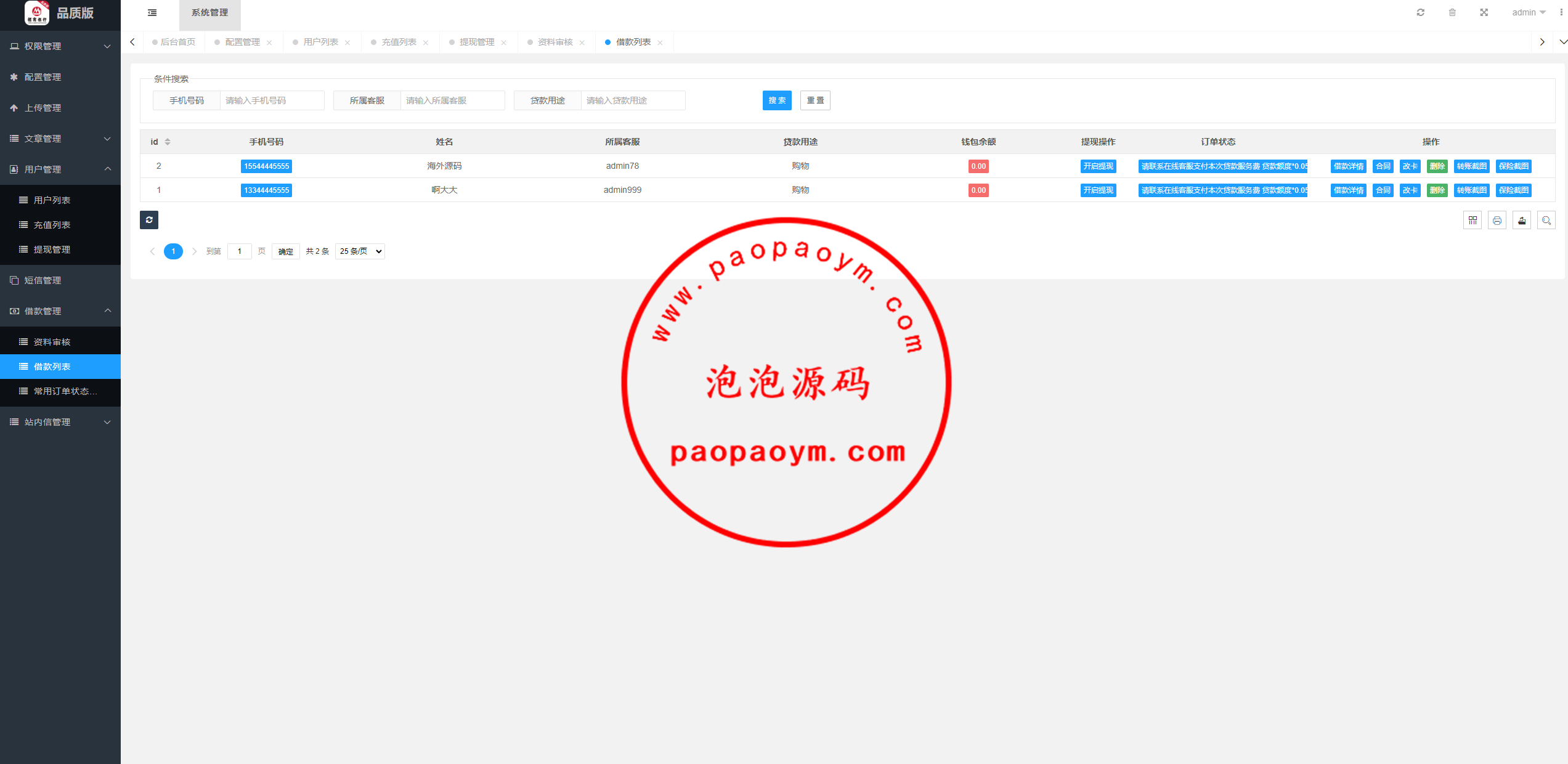Click the sidebar collapse menu icon
This screenshot has height=764, width=1568.
tap(152, 12)
